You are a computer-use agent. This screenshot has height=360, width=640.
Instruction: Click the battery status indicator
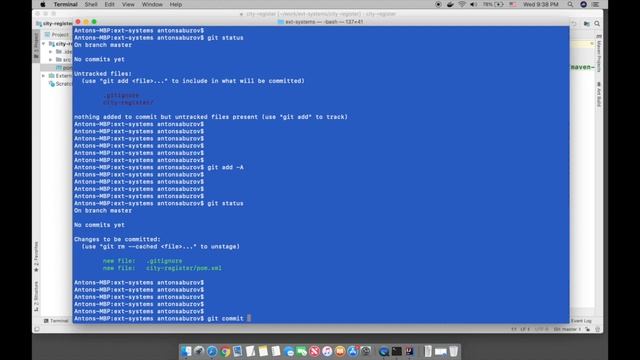pos(493,4)
